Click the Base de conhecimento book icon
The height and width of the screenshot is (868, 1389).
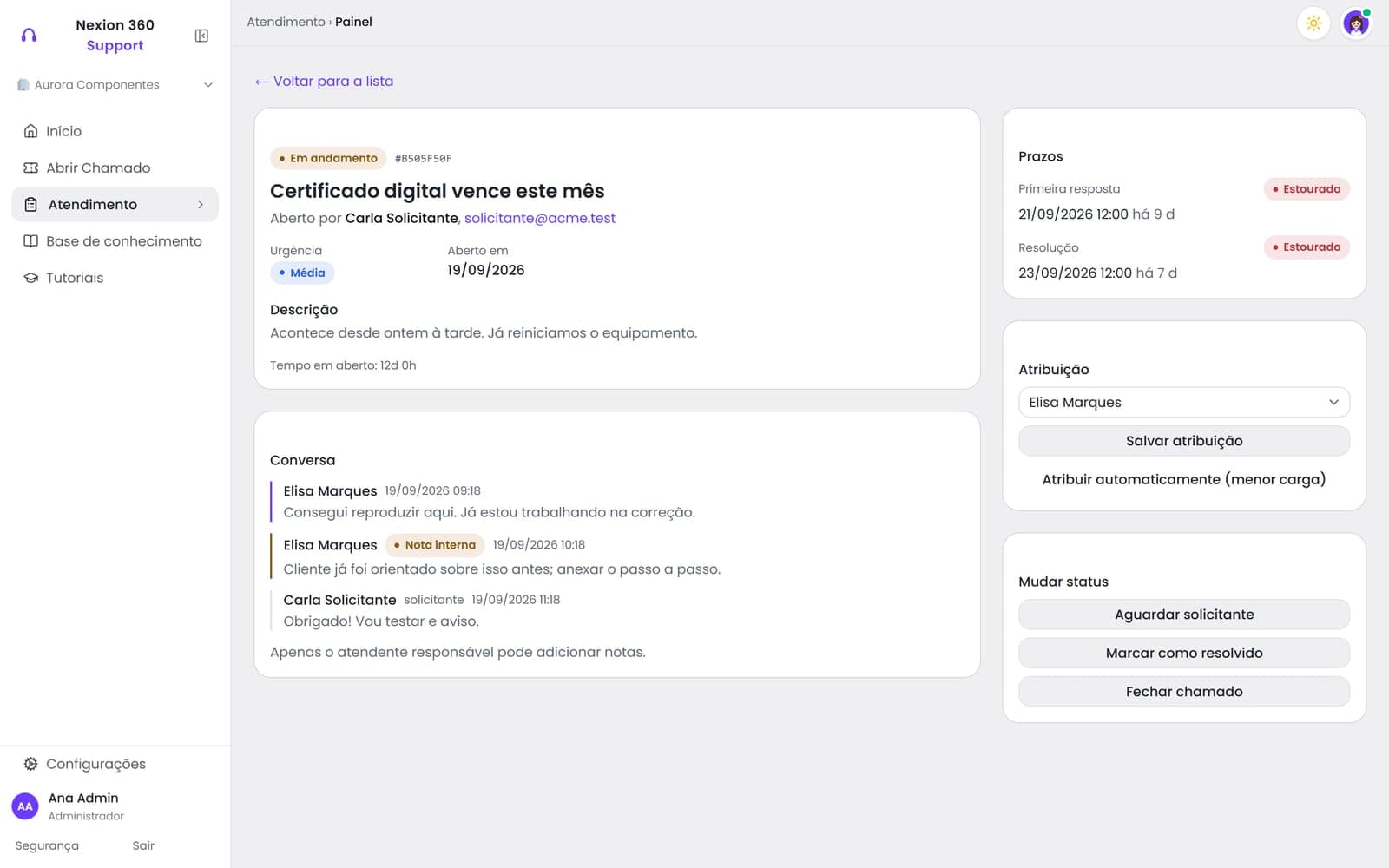[31, 241]
